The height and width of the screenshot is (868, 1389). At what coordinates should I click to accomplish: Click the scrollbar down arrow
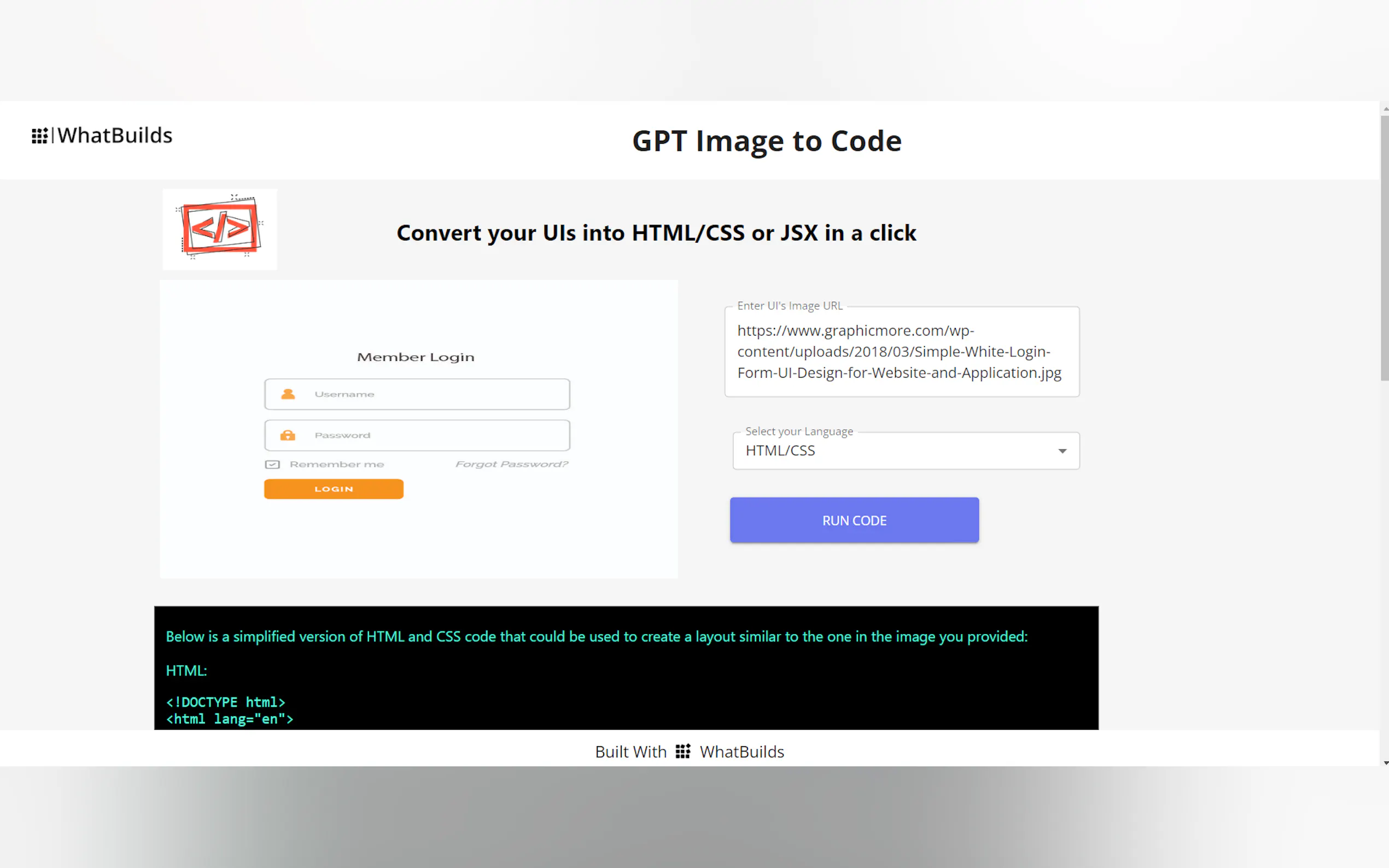[1385, 763]
